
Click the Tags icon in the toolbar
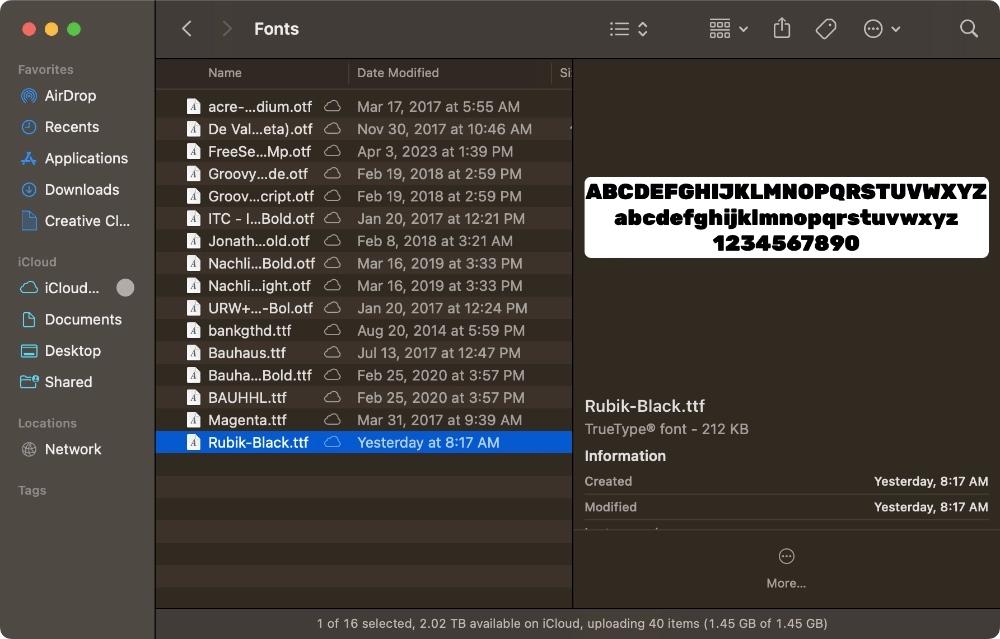[826, 28]
